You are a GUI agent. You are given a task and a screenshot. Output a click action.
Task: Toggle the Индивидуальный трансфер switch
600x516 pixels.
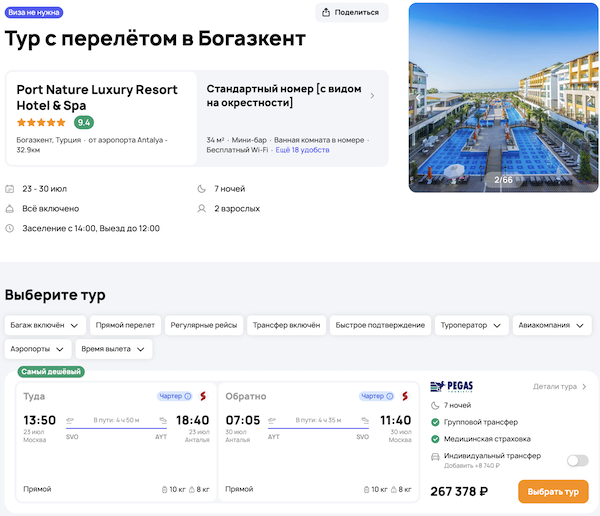577,460
